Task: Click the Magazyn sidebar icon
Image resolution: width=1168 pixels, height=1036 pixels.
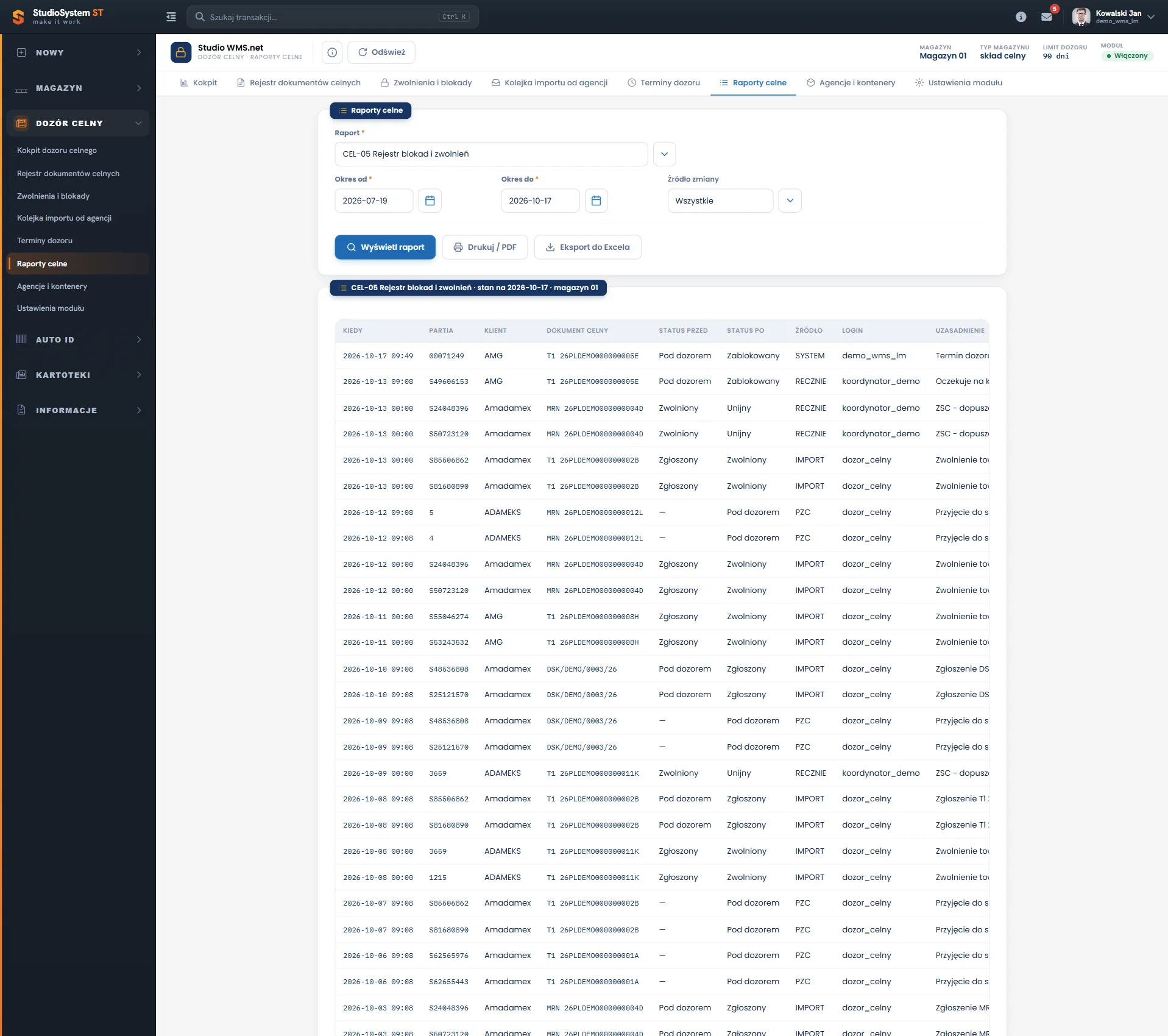Action: 21,88
